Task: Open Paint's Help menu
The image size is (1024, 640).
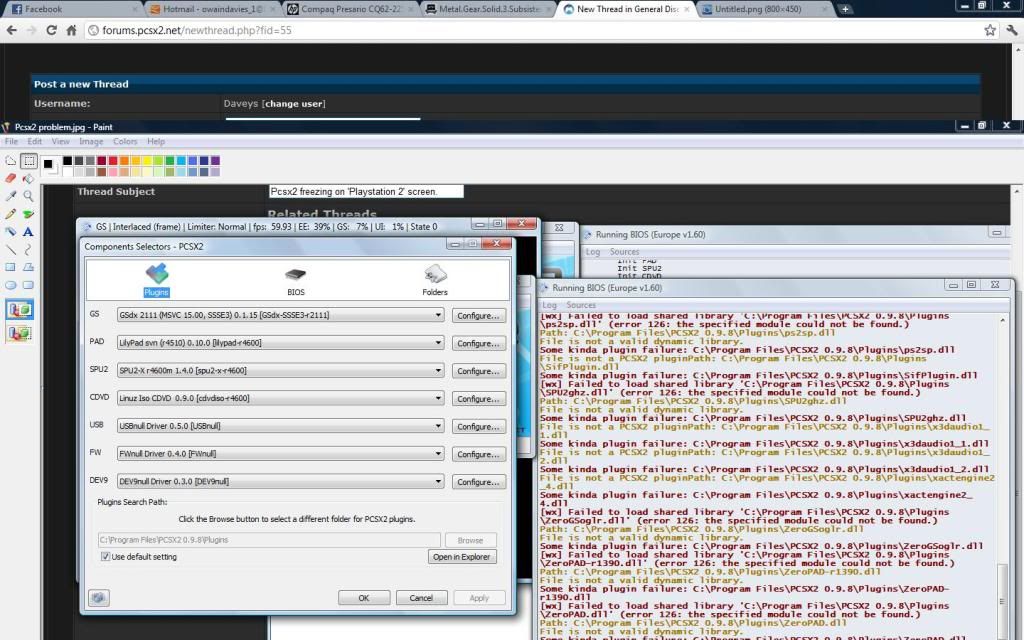Action: point(155,142)
